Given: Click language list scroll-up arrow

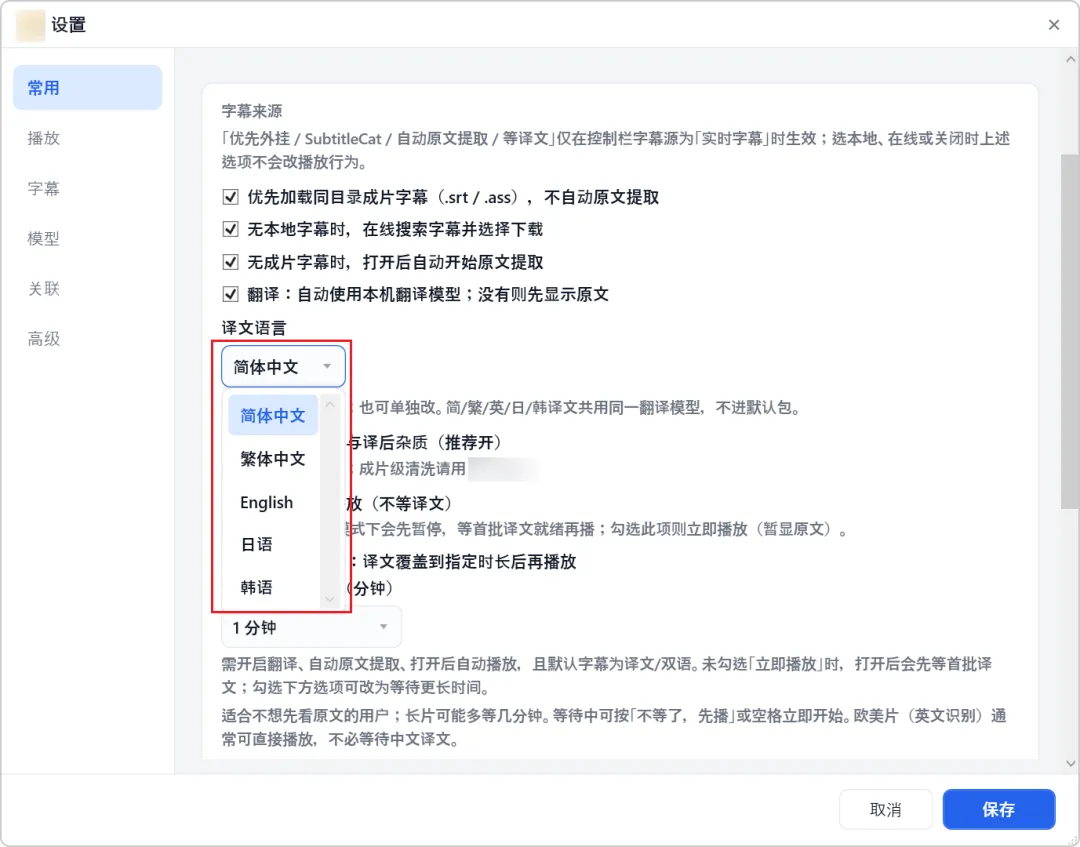Looking at the screenshot, I should (330, 405).
